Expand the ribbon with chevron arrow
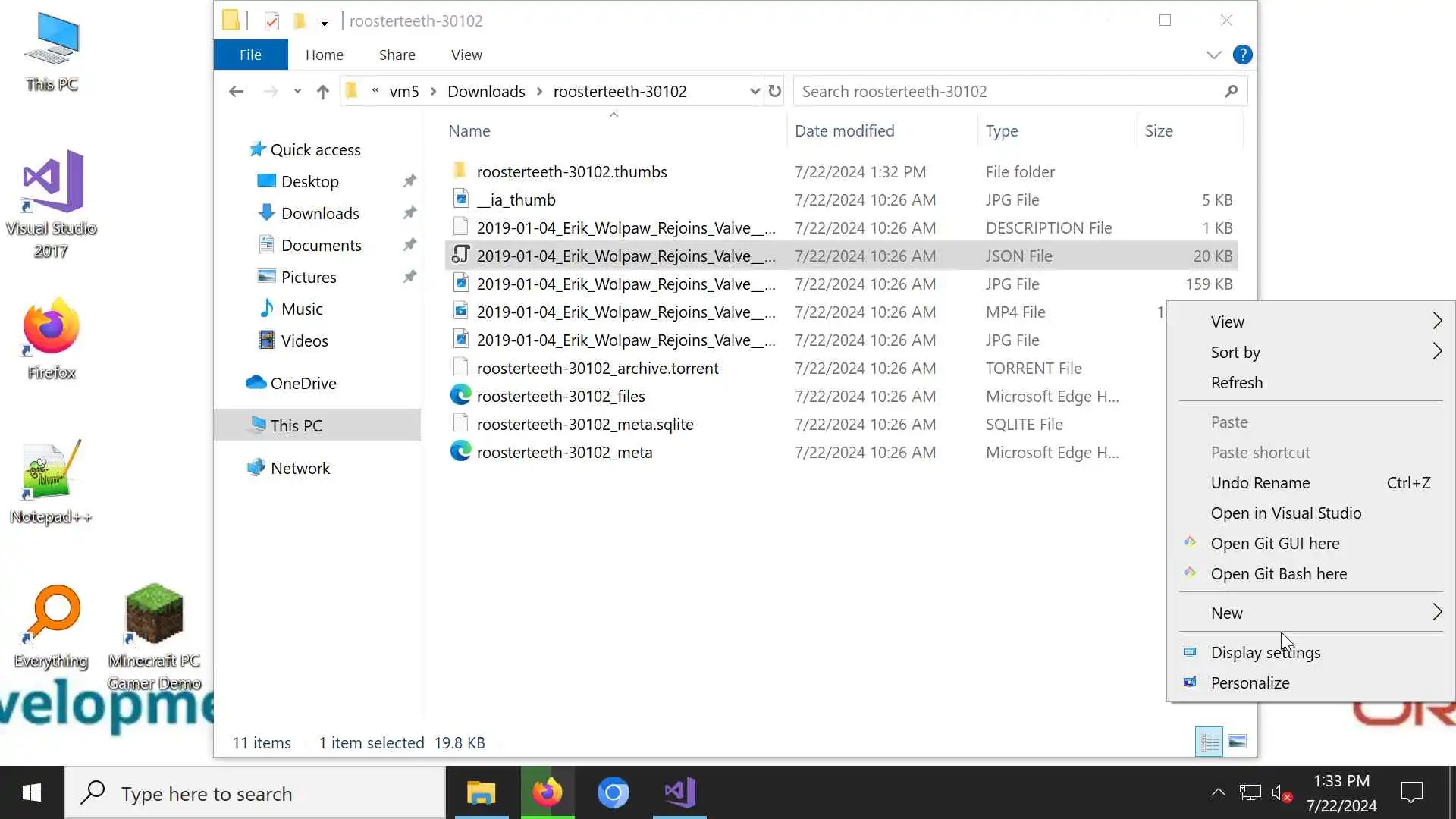 (x=1213, y=55)
